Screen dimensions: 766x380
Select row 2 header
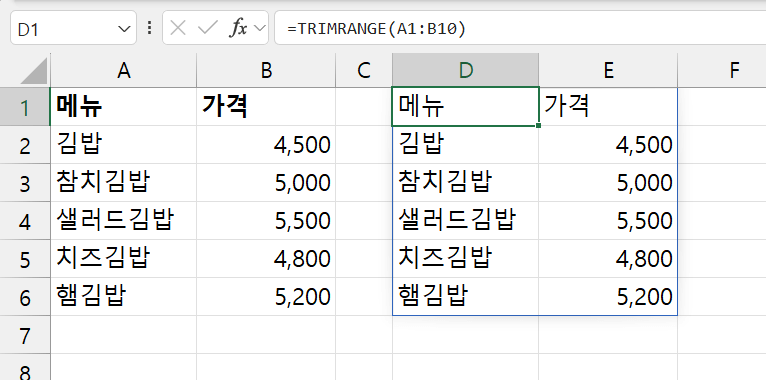point(25,145)
